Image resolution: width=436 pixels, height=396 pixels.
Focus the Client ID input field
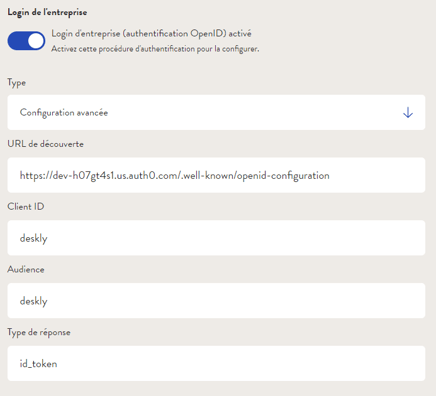(216, 238)
